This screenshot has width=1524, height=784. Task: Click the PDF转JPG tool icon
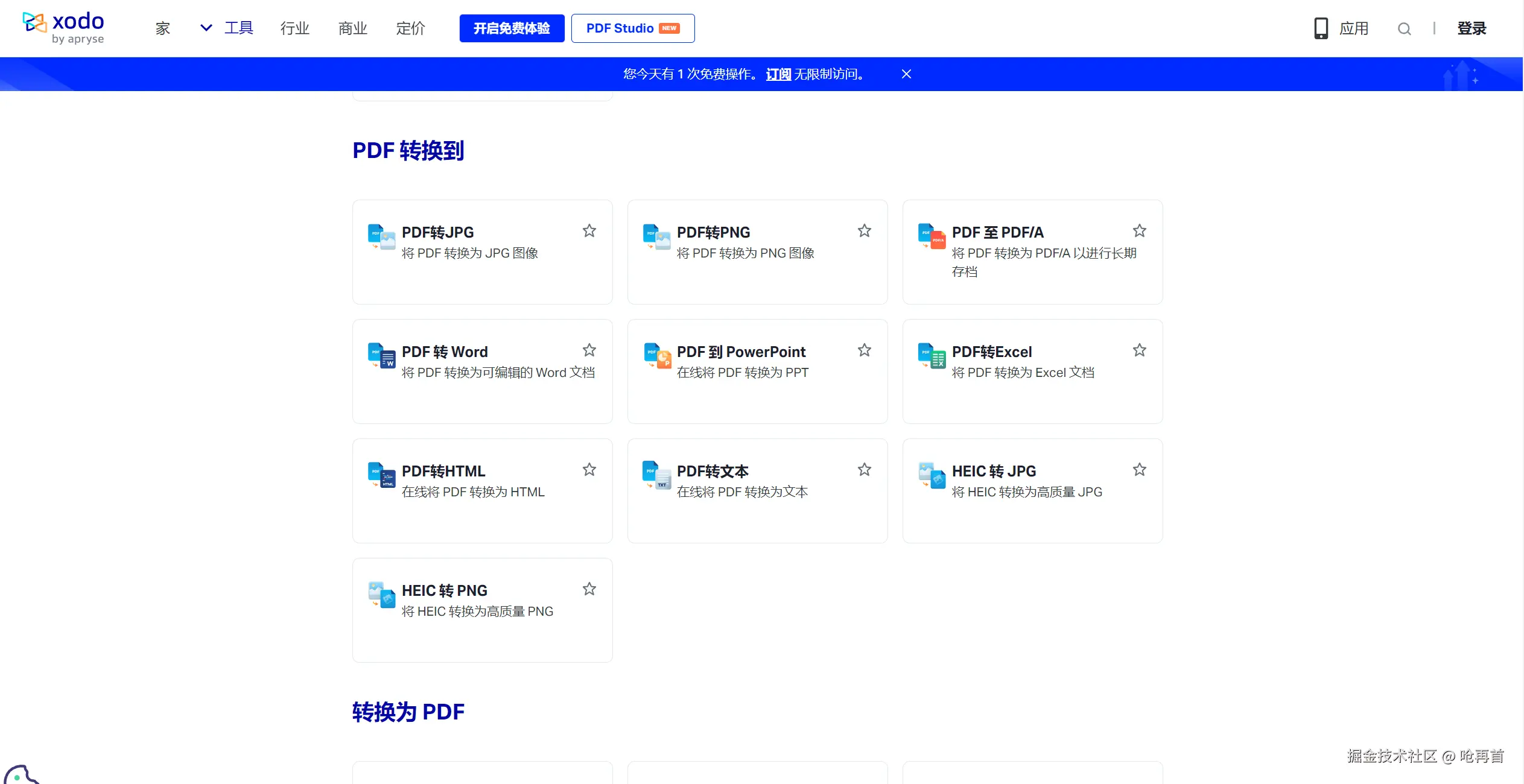(x=381, y=236)
